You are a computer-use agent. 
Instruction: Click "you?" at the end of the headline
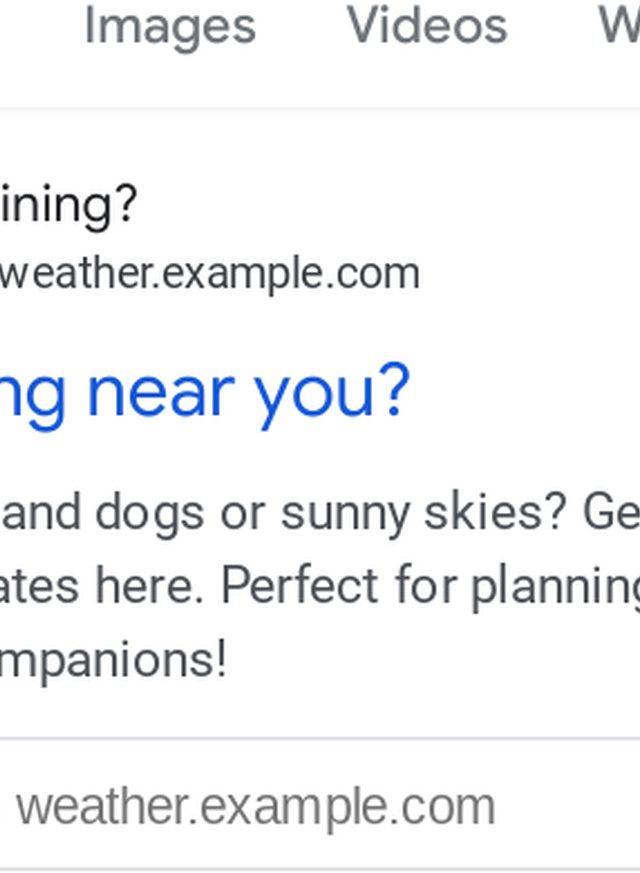tap(332, 392)
